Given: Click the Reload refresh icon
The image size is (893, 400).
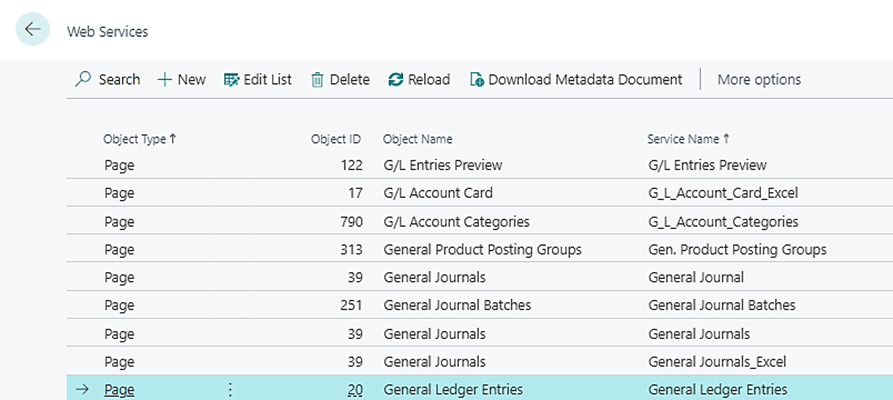Looking at the screenshot, I should point(396,80).
